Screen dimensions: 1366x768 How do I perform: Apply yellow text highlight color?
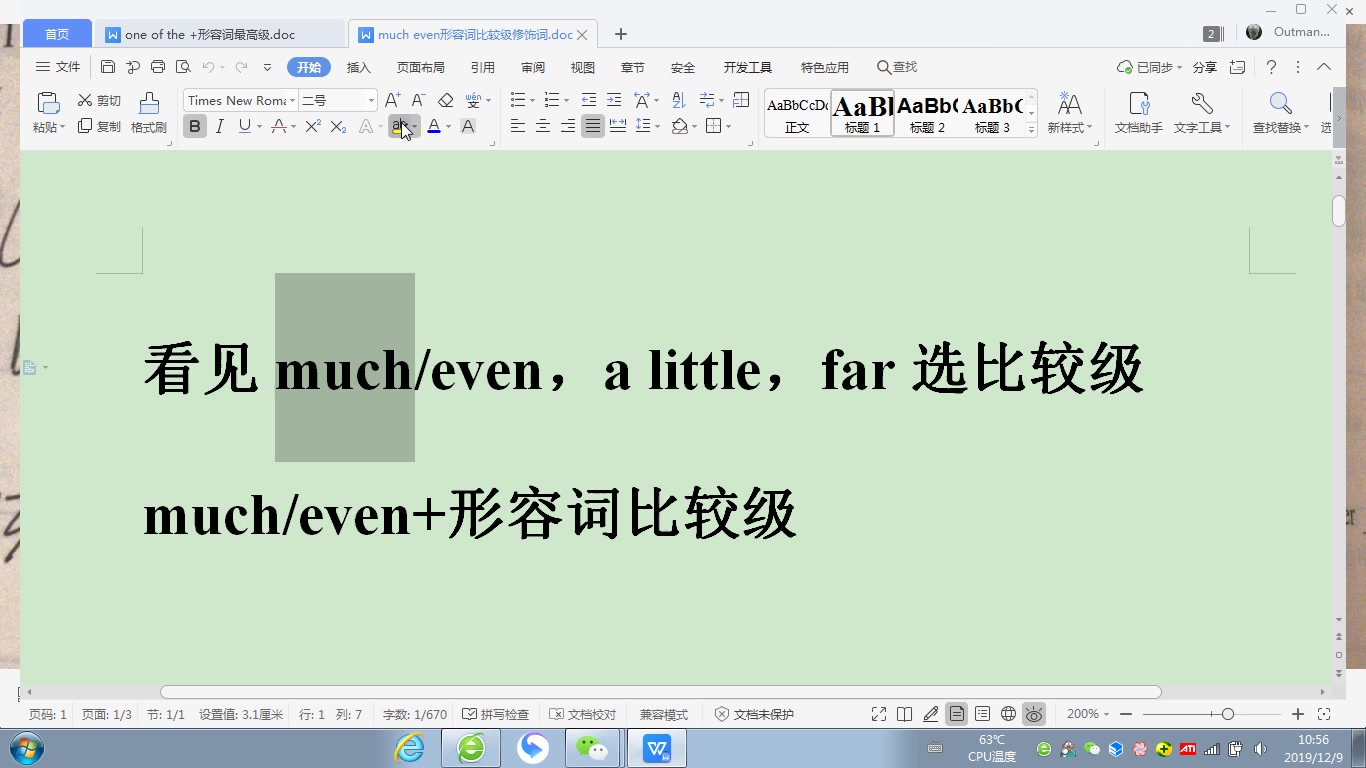400,126
